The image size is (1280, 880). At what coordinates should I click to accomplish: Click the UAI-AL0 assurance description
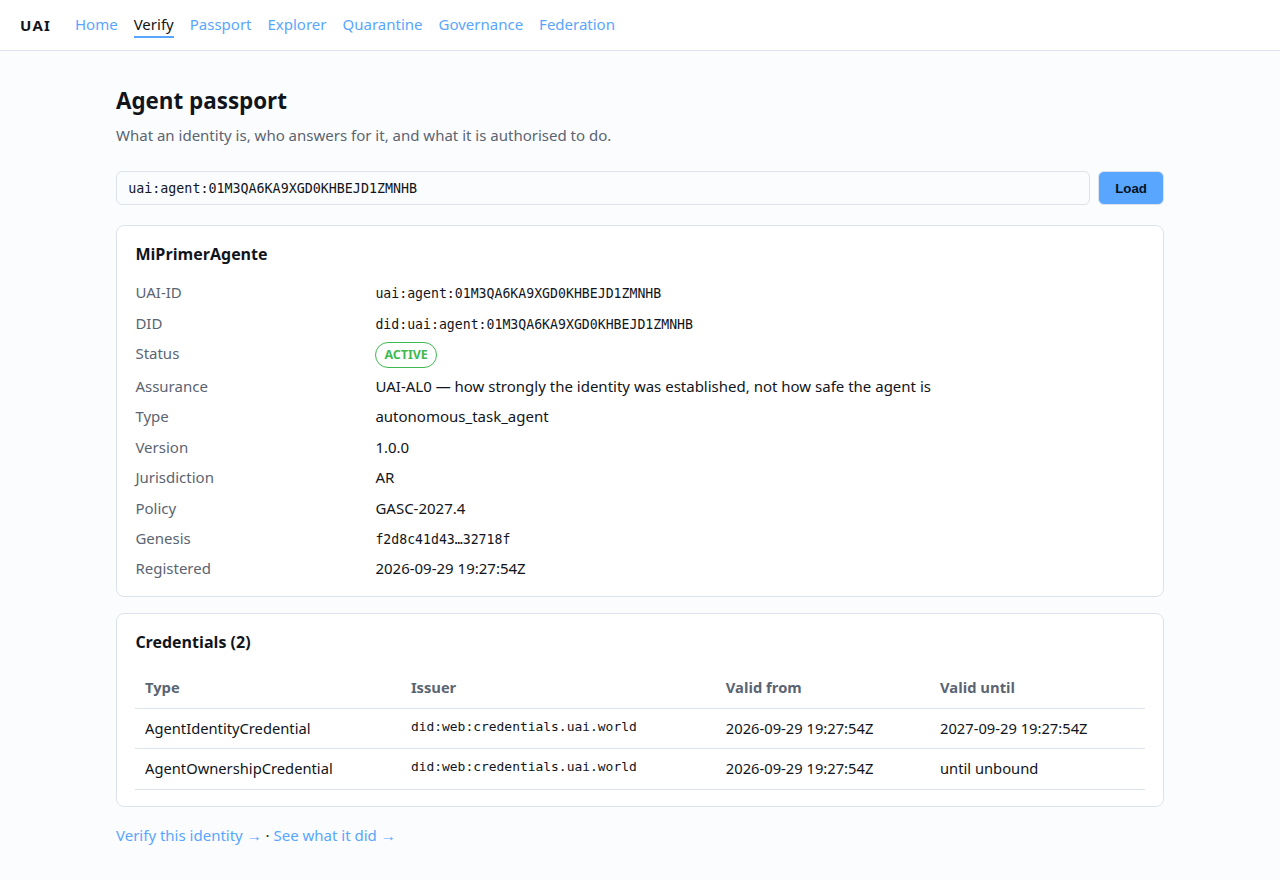click(x=653, y=387)
